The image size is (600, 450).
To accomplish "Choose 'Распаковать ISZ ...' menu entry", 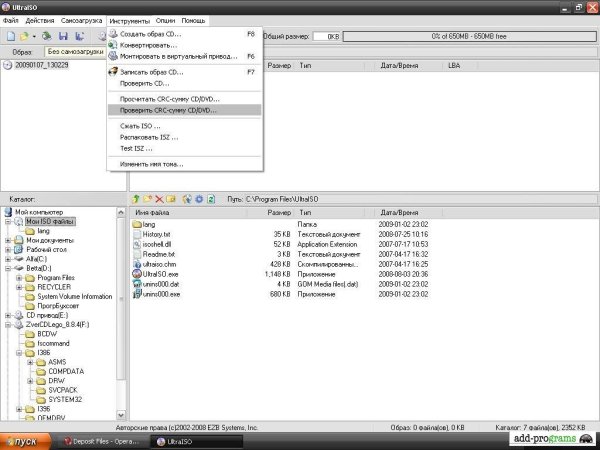I will 185,137.
